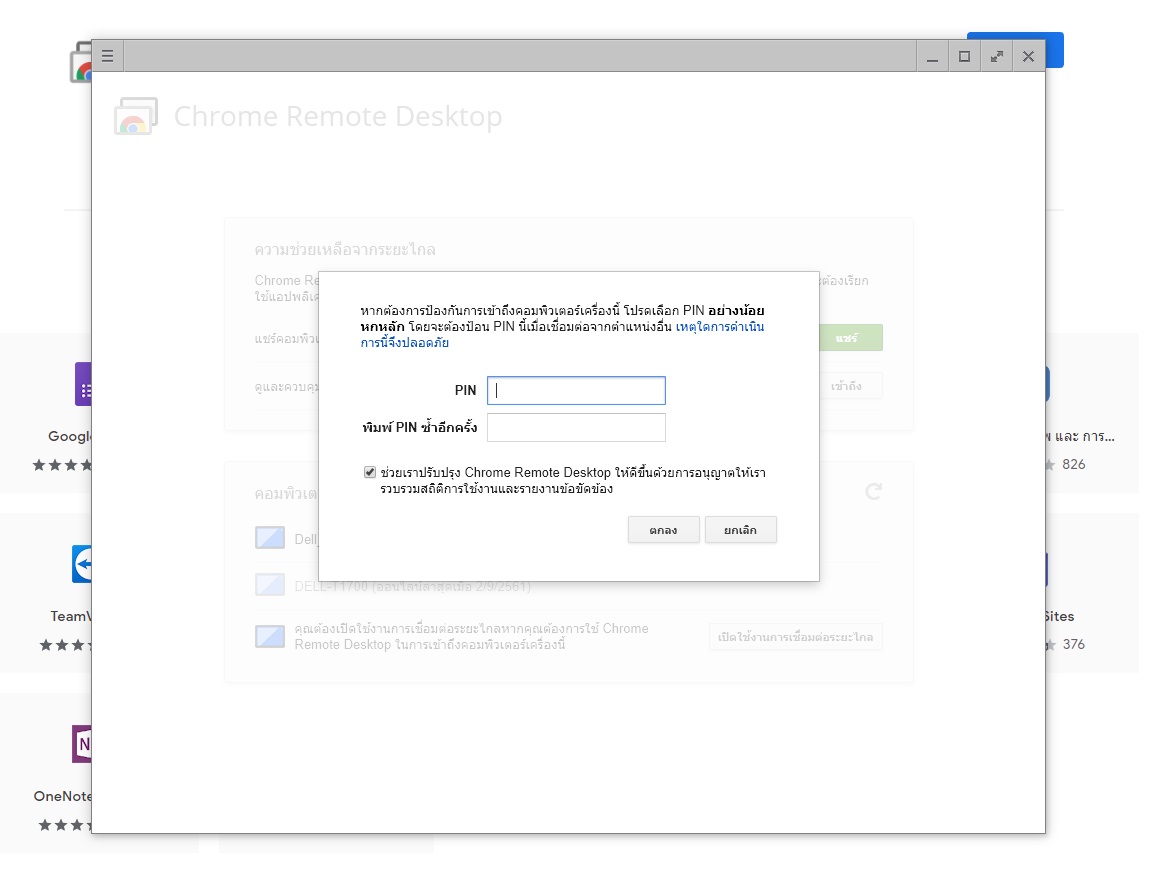Click the ความช่วยเหลือจากระยะไกล heading
This screenshot has width=1153, height=876.
[x=345, y=250]
